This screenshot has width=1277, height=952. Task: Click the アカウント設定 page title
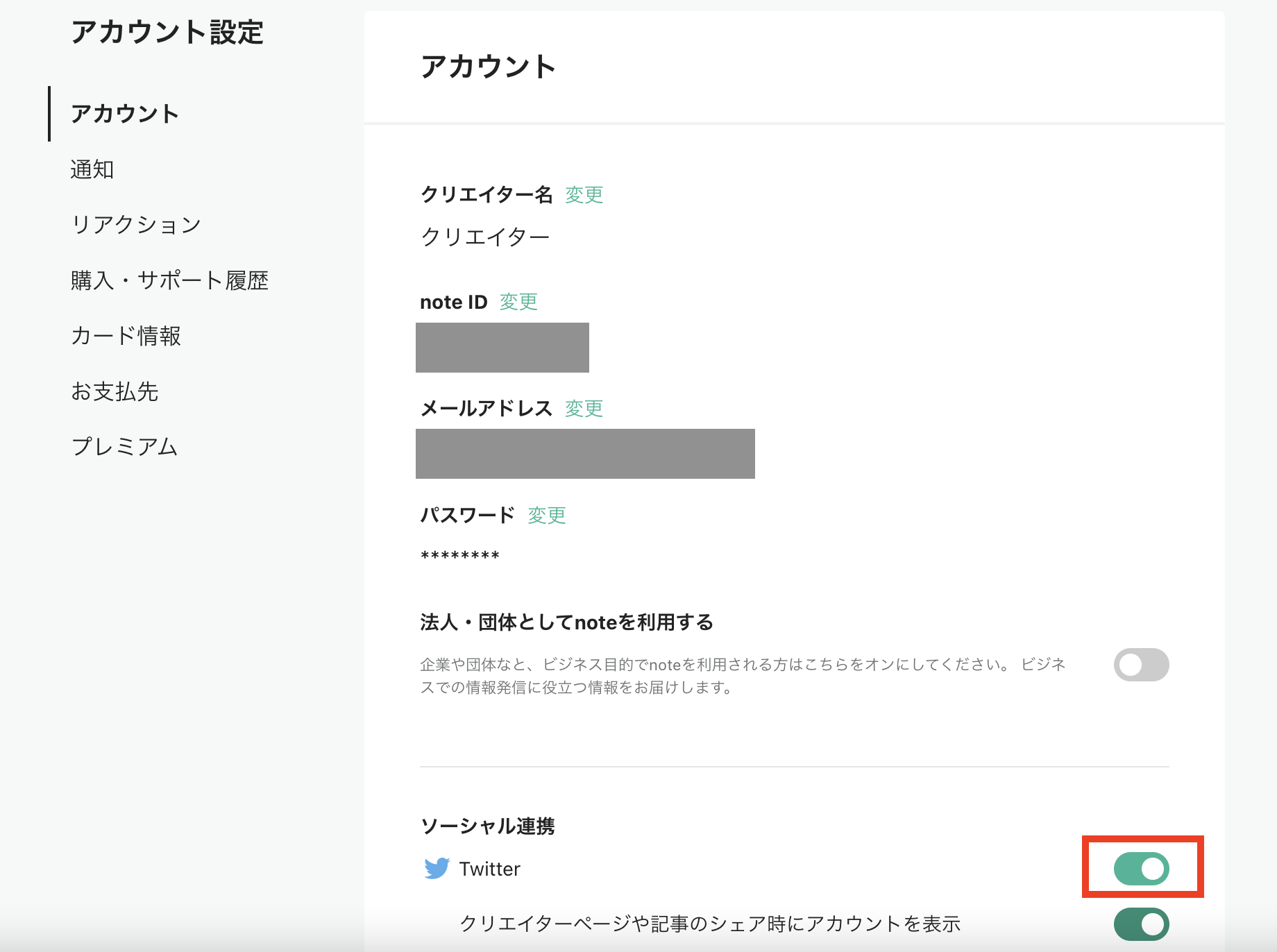tap(167, 32)
